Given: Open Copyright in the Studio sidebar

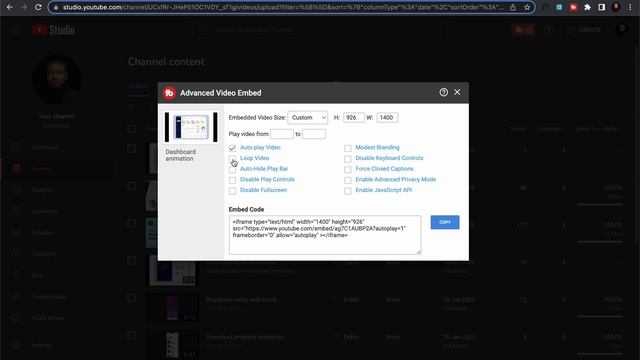Looking at the screenshot, I should (57, 253).
